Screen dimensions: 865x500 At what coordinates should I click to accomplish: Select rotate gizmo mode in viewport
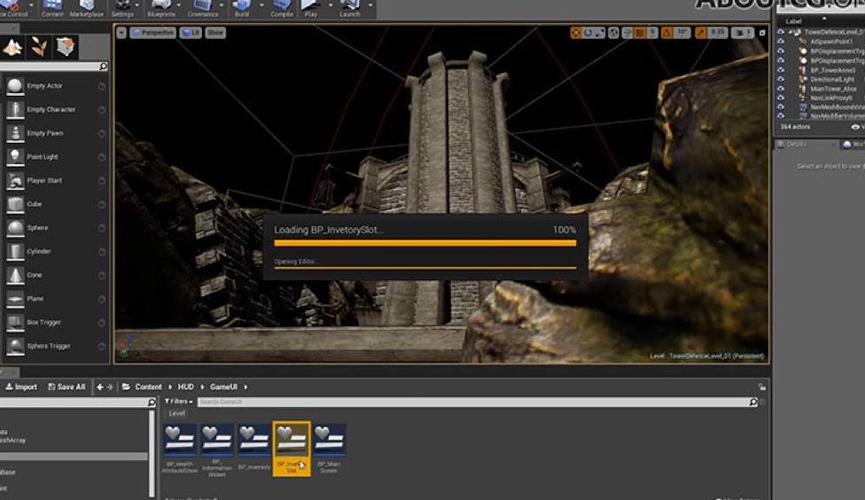(588, 33)
